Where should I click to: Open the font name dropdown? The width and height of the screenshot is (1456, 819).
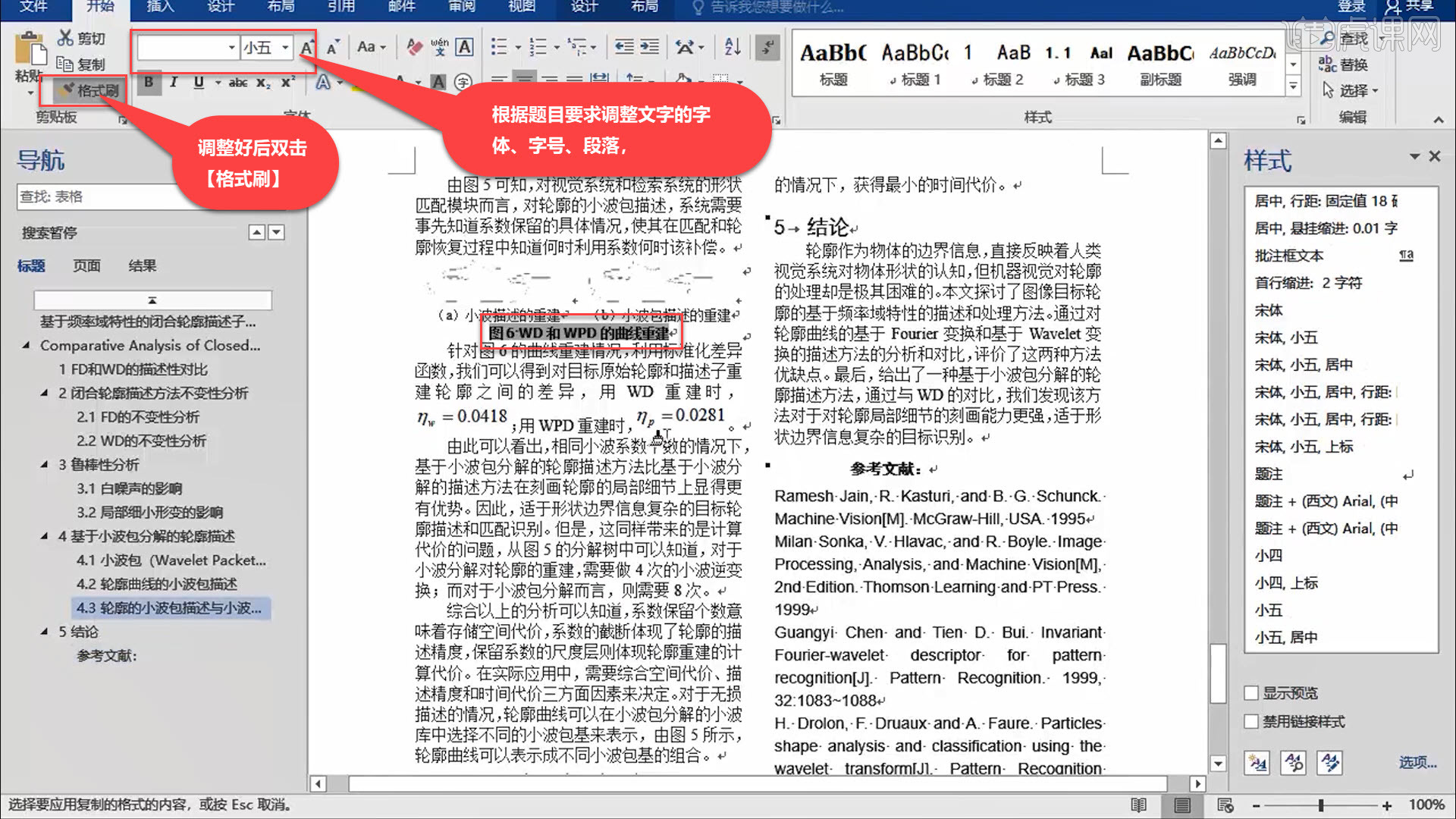[231, 47]
